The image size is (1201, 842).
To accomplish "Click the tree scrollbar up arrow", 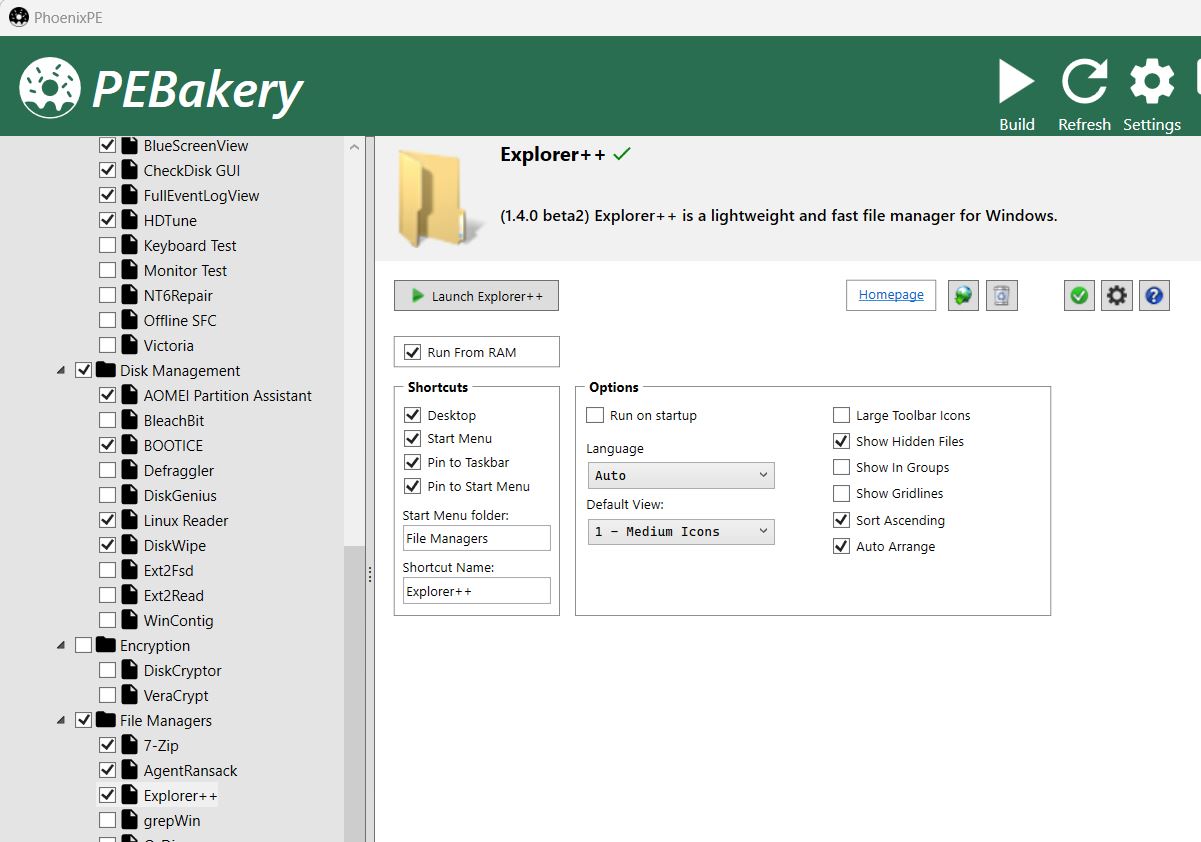I will (x=354, y=147).
